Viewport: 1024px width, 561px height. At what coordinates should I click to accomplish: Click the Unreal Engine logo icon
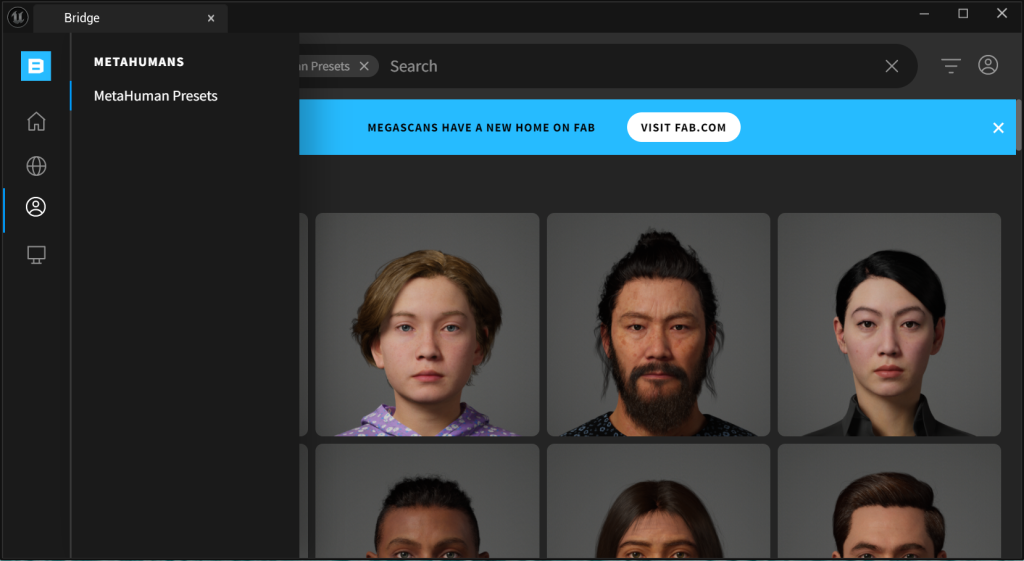17,18
